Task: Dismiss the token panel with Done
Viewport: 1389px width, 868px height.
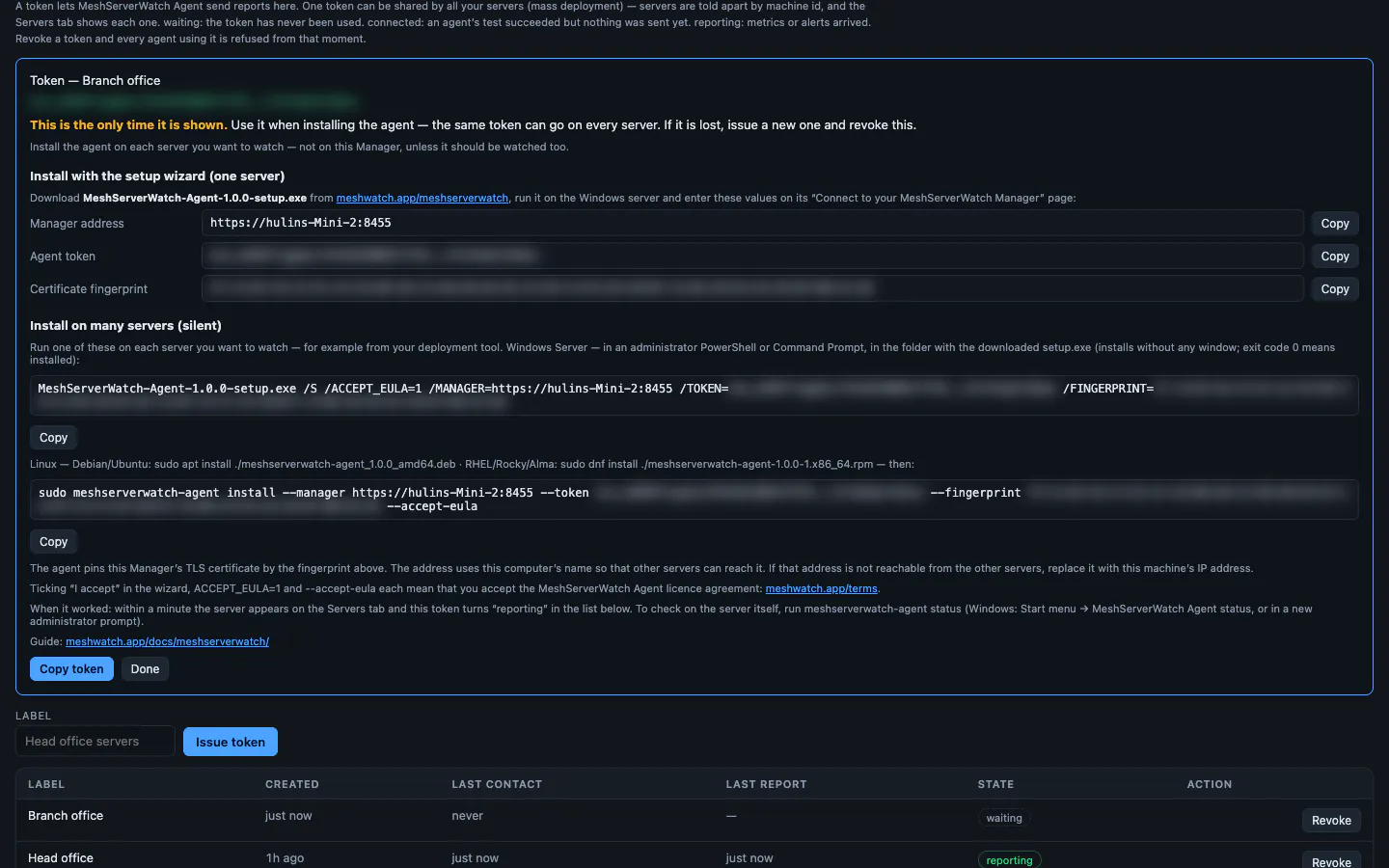Action: (x=145, y=669)
